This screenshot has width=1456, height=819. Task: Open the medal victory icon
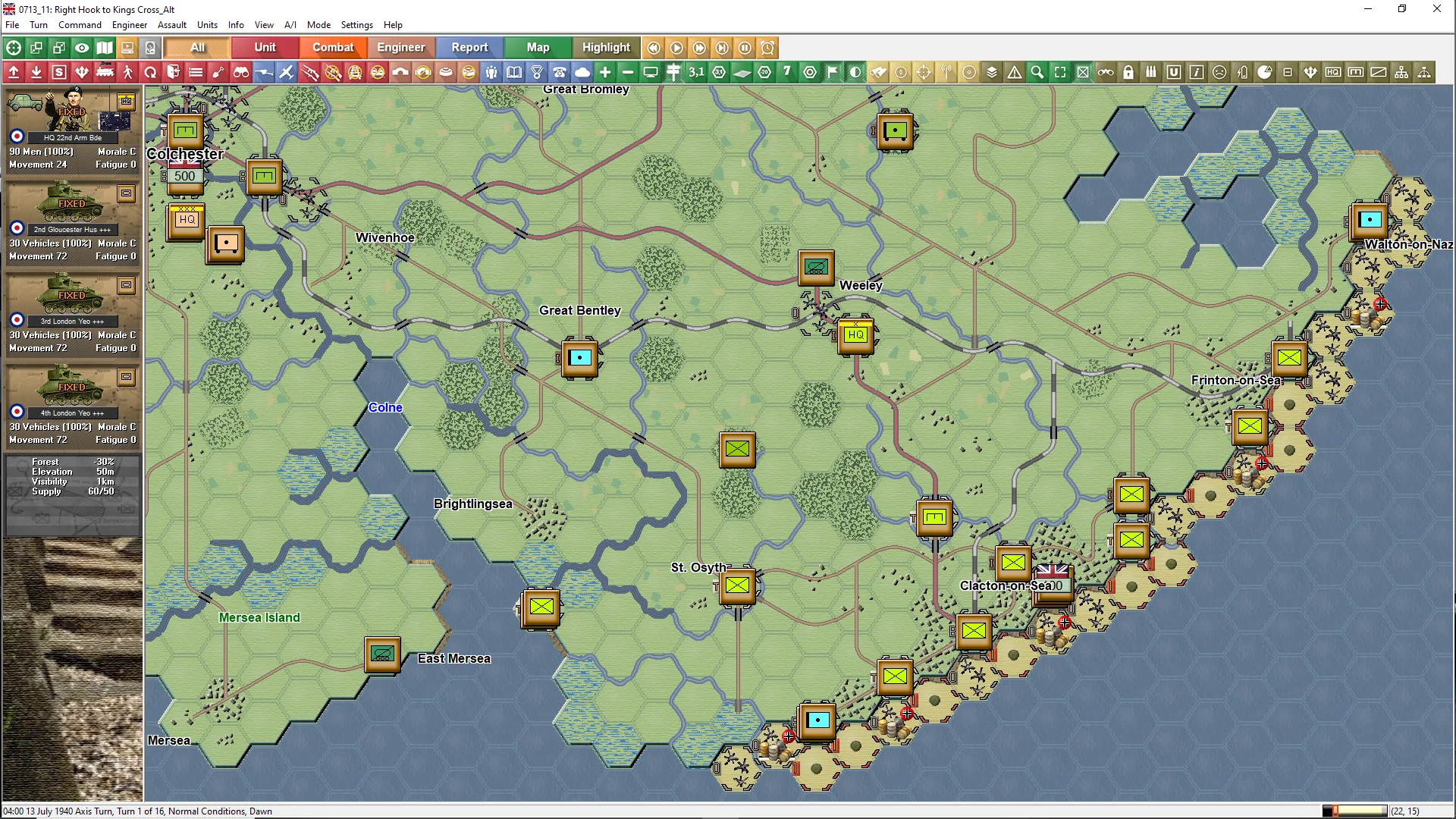pos(537,72)
